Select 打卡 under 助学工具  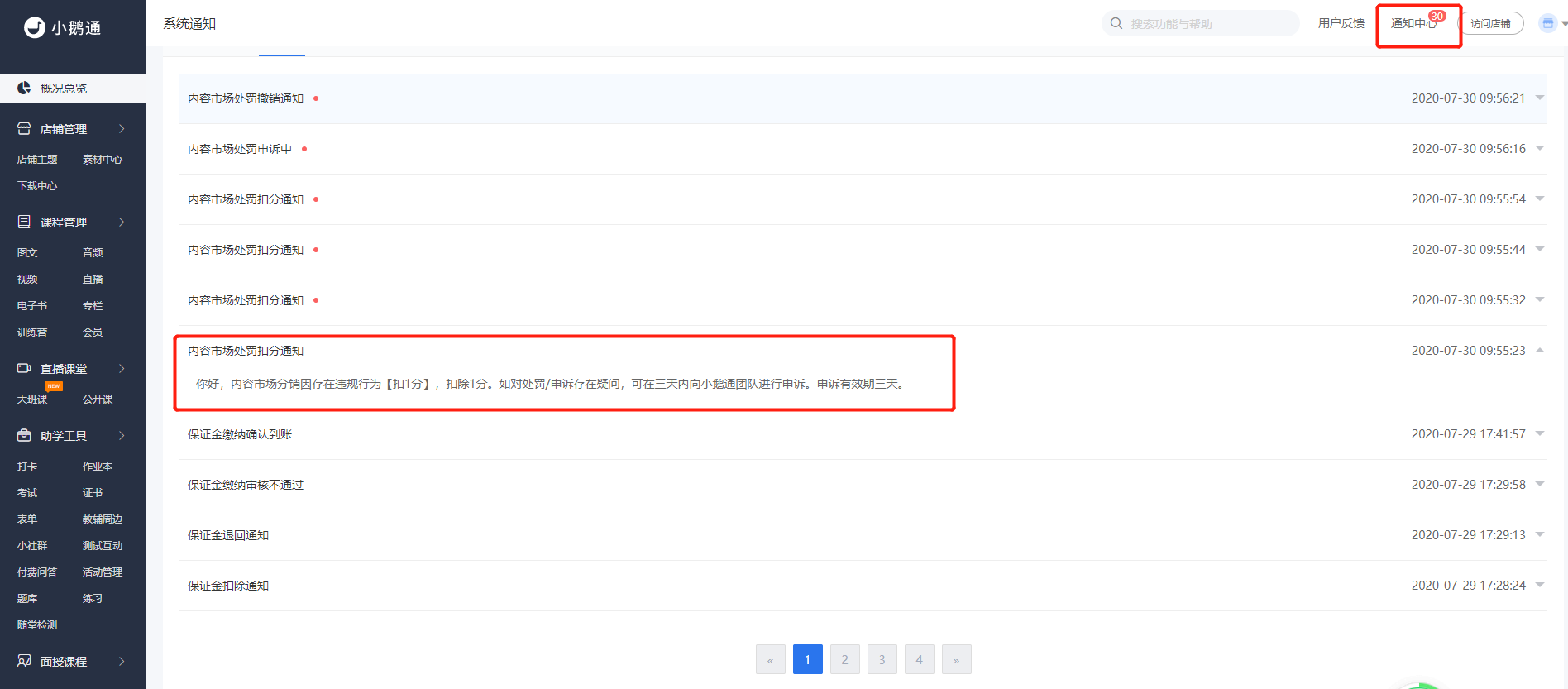27,467
